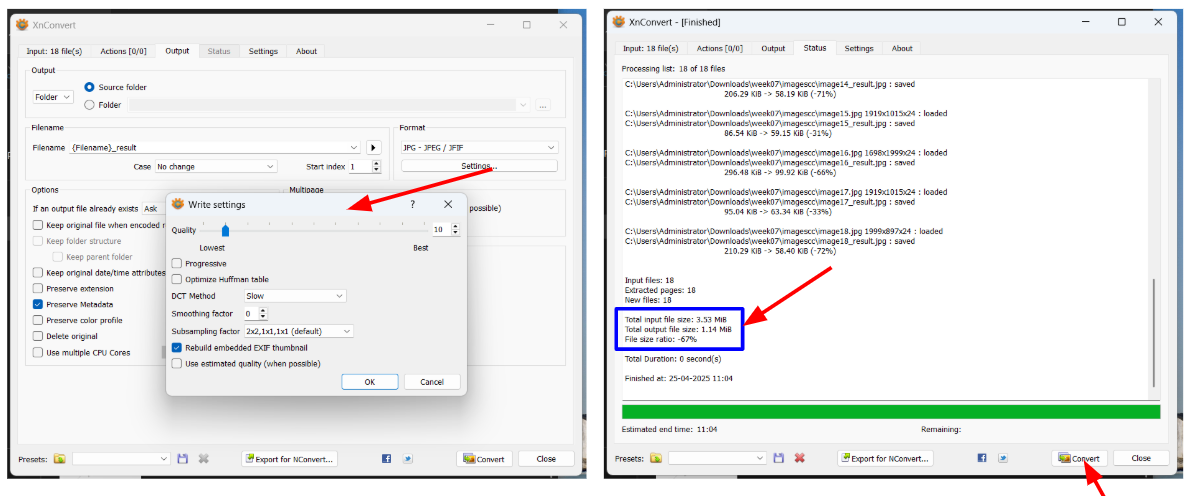The height and width of the screenshot is (496, 1186).
Task: Open Facebook icon in Finished window
Action: pyautogui.click(x=983, y=458)
